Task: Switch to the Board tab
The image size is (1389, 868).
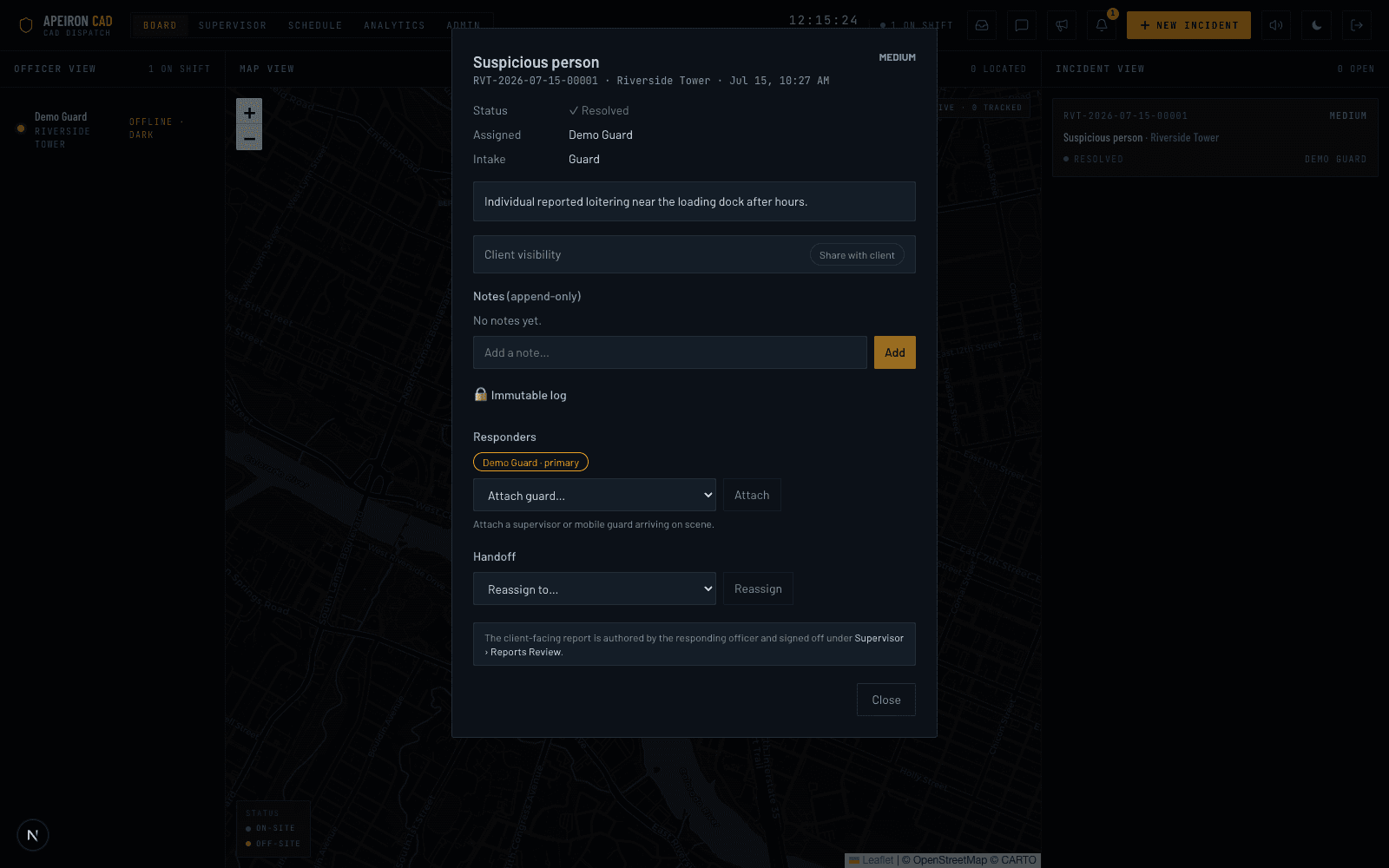Action: [x=160, y=25]
